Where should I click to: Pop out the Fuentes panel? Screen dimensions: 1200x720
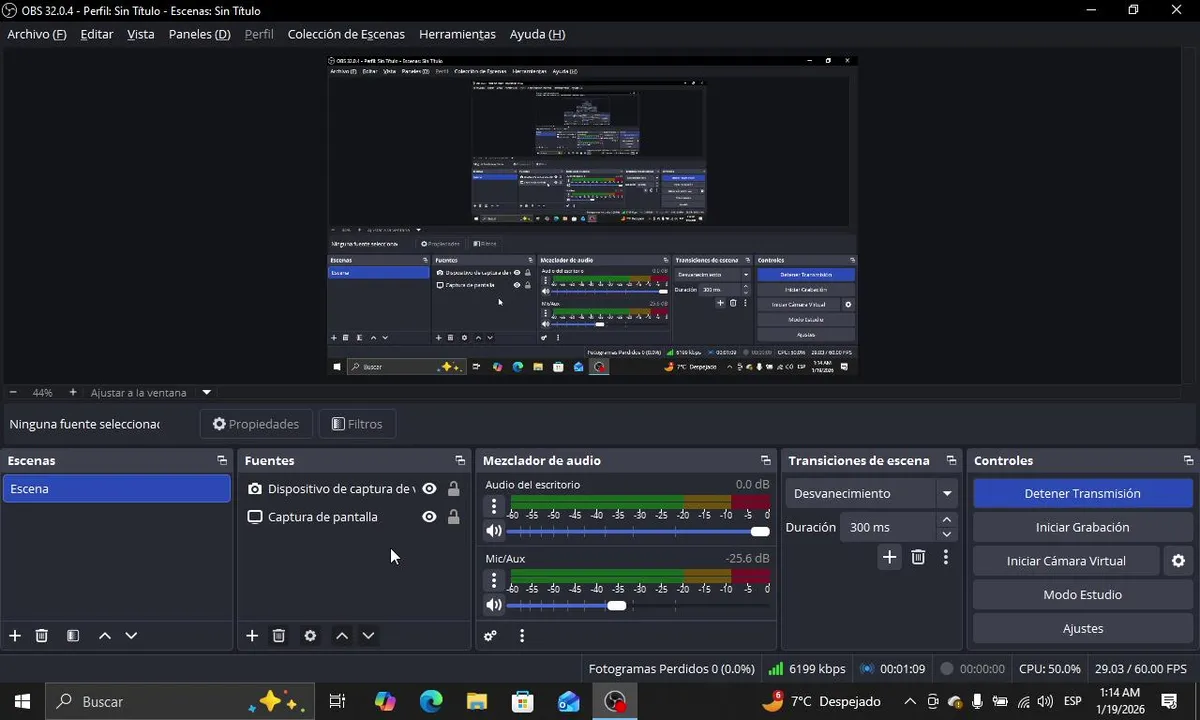click(x=460, y=461)
